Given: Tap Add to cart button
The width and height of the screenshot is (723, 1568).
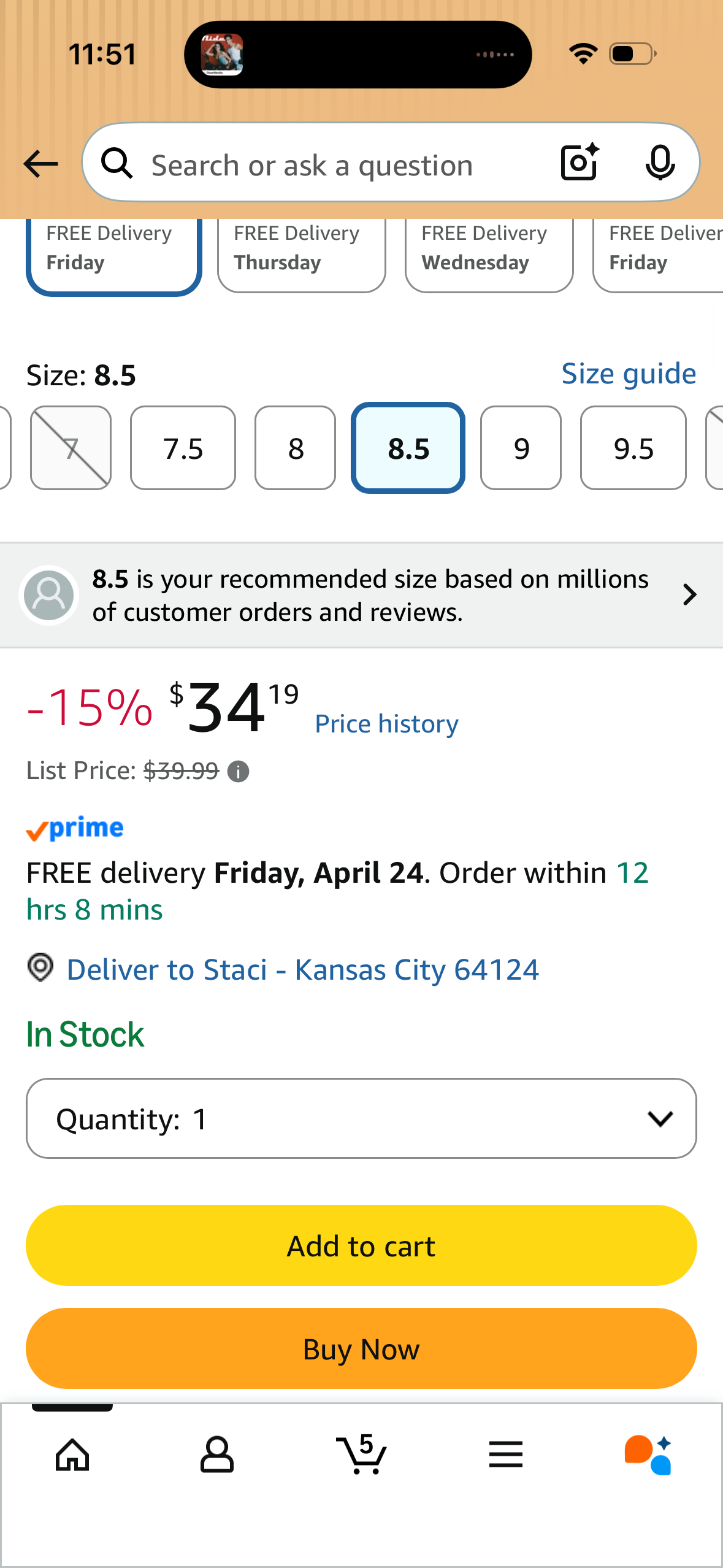Looking at the screenshot, I should coord(361,1245).
